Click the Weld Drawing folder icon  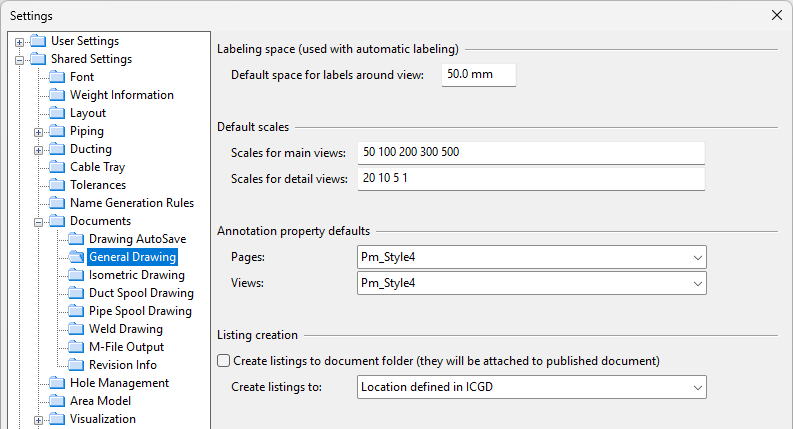(76, 329)
